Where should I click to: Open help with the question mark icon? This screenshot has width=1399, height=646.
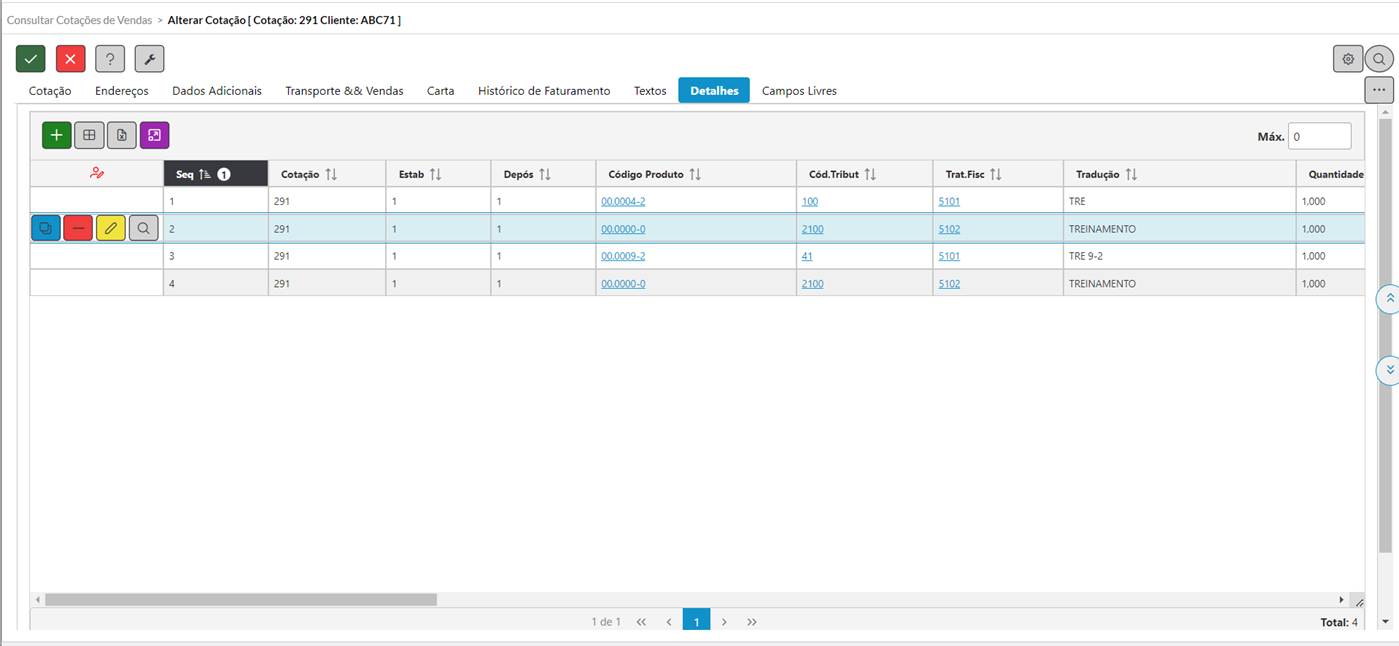click(x=110, y=59)
